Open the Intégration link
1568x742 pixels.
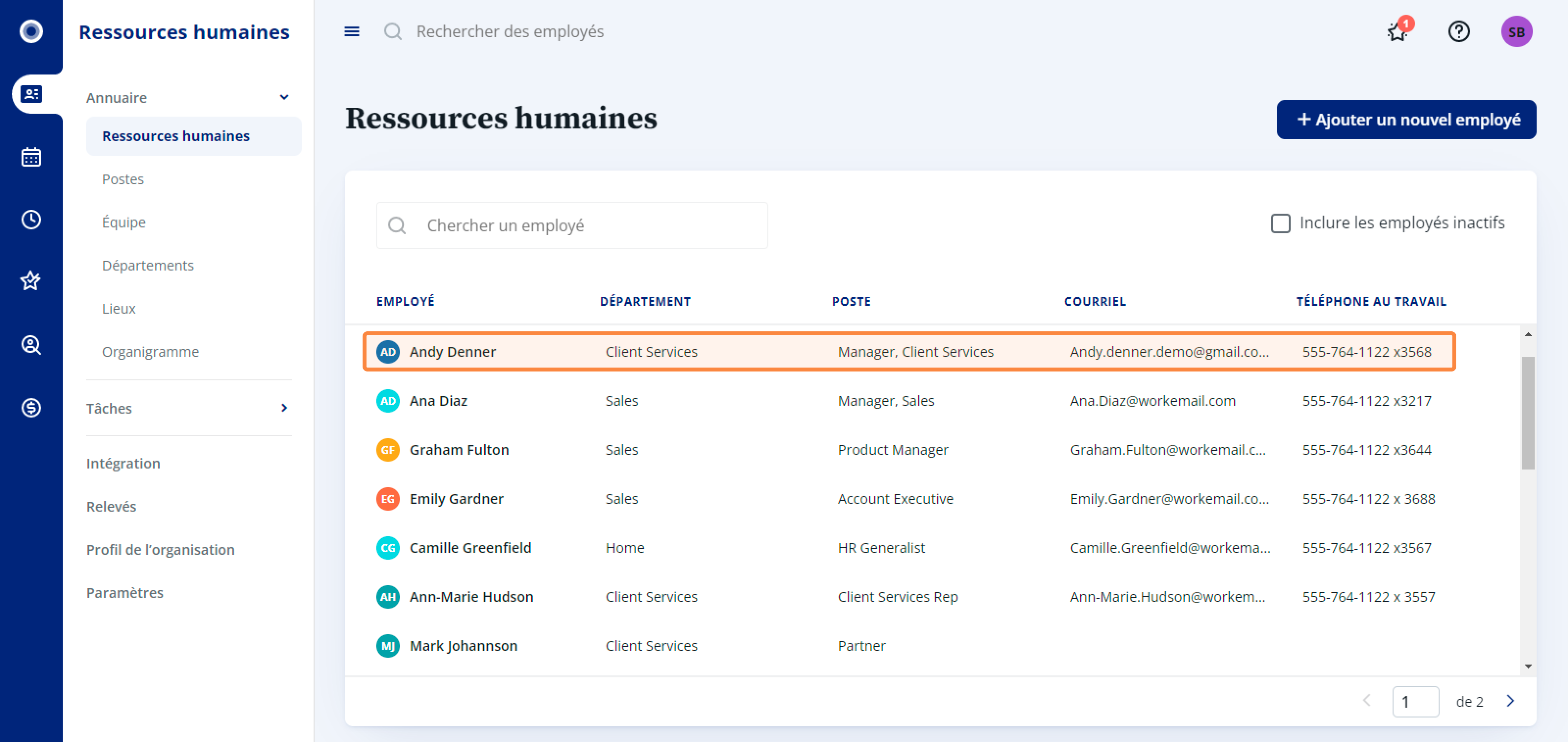[x=123, y=464]
